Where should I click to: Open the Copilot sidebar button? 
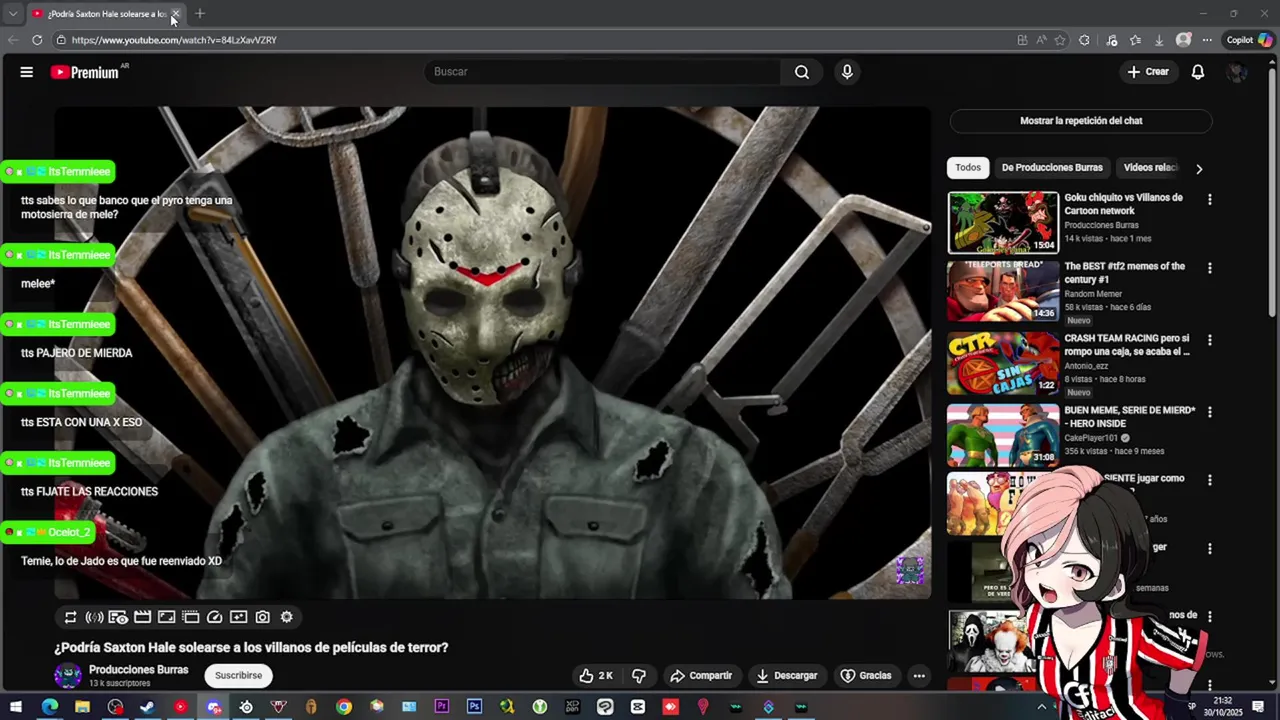[1250, 40]
